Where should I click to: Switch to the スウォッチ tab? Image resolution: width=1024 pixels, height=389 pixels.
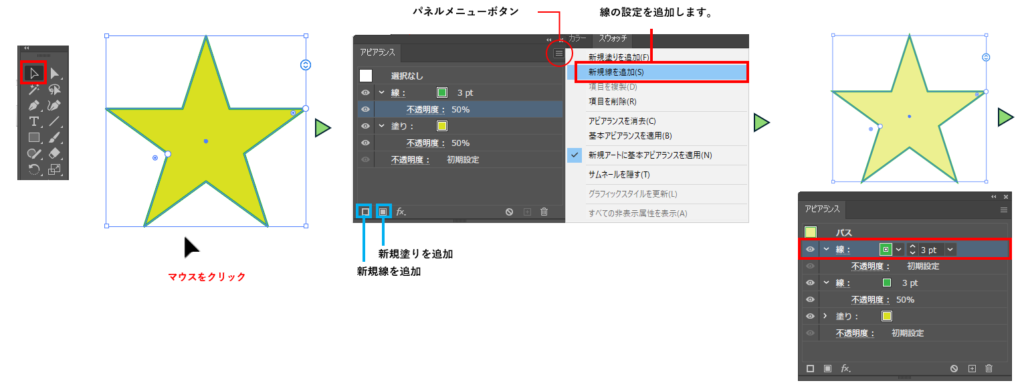click(x=614, y=39)
